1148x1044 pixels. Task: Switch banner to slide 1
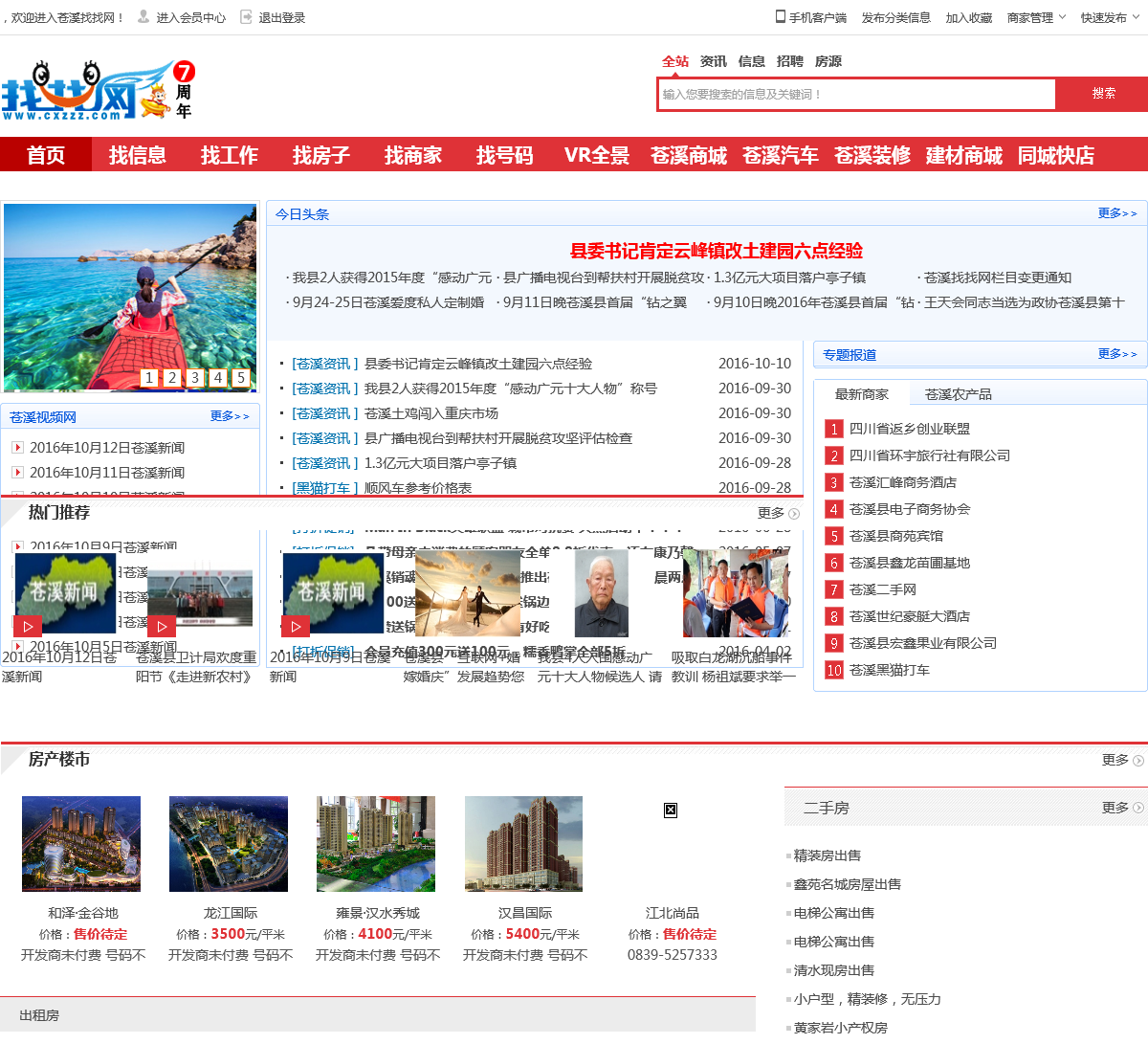(x=149, y=378)
